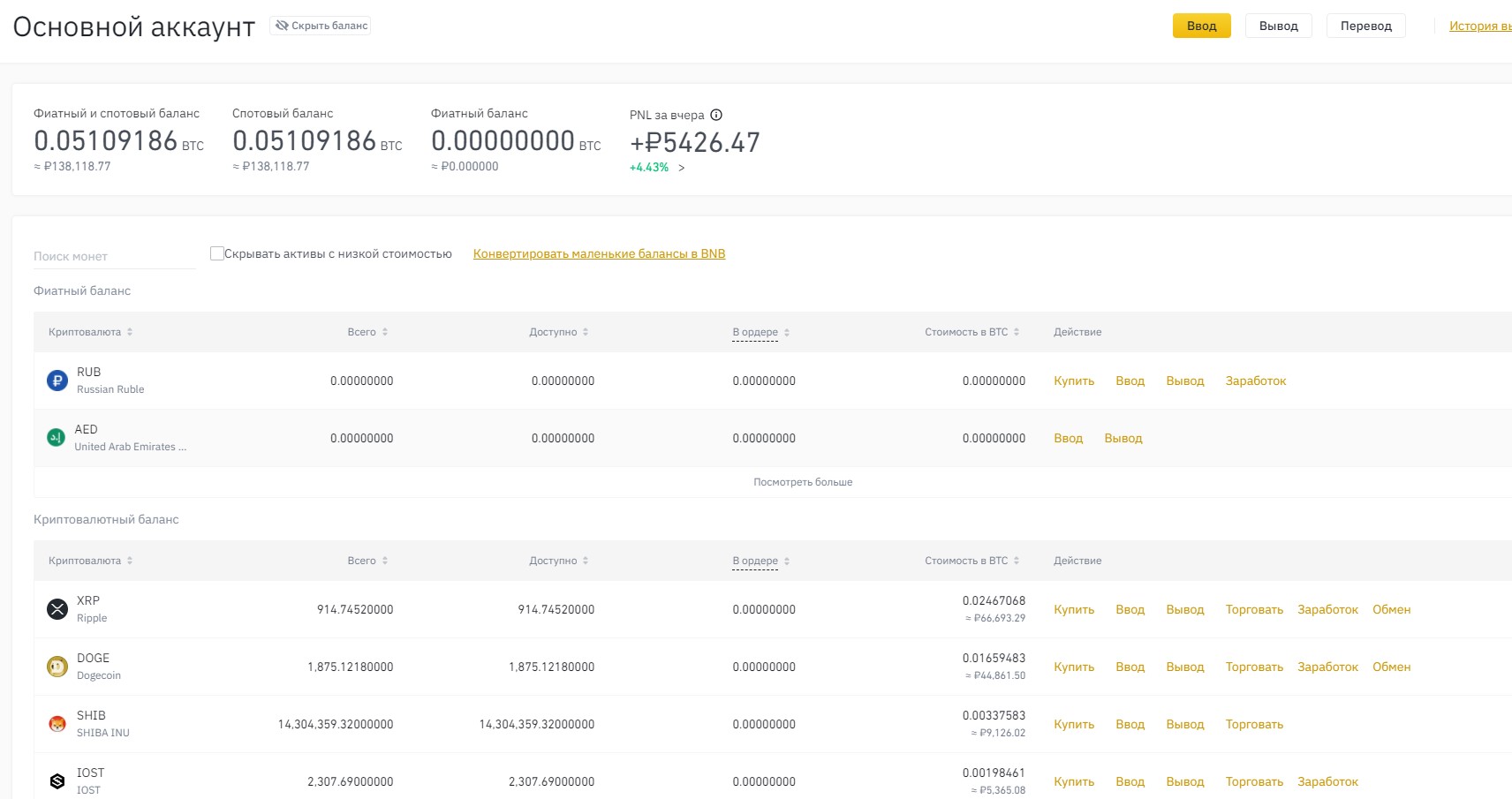Click DOGE BTC value 0.01659483
1512x799 pixels.
click(x=994, y=658)
